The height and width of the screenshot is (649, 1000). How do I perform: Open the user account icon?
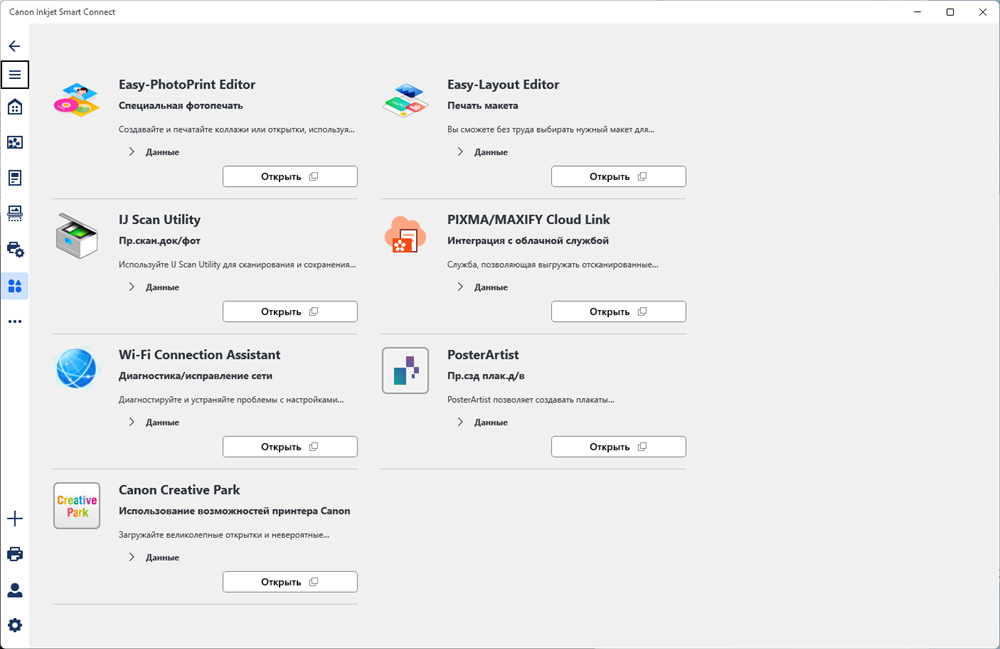click(x=15, y=590)
